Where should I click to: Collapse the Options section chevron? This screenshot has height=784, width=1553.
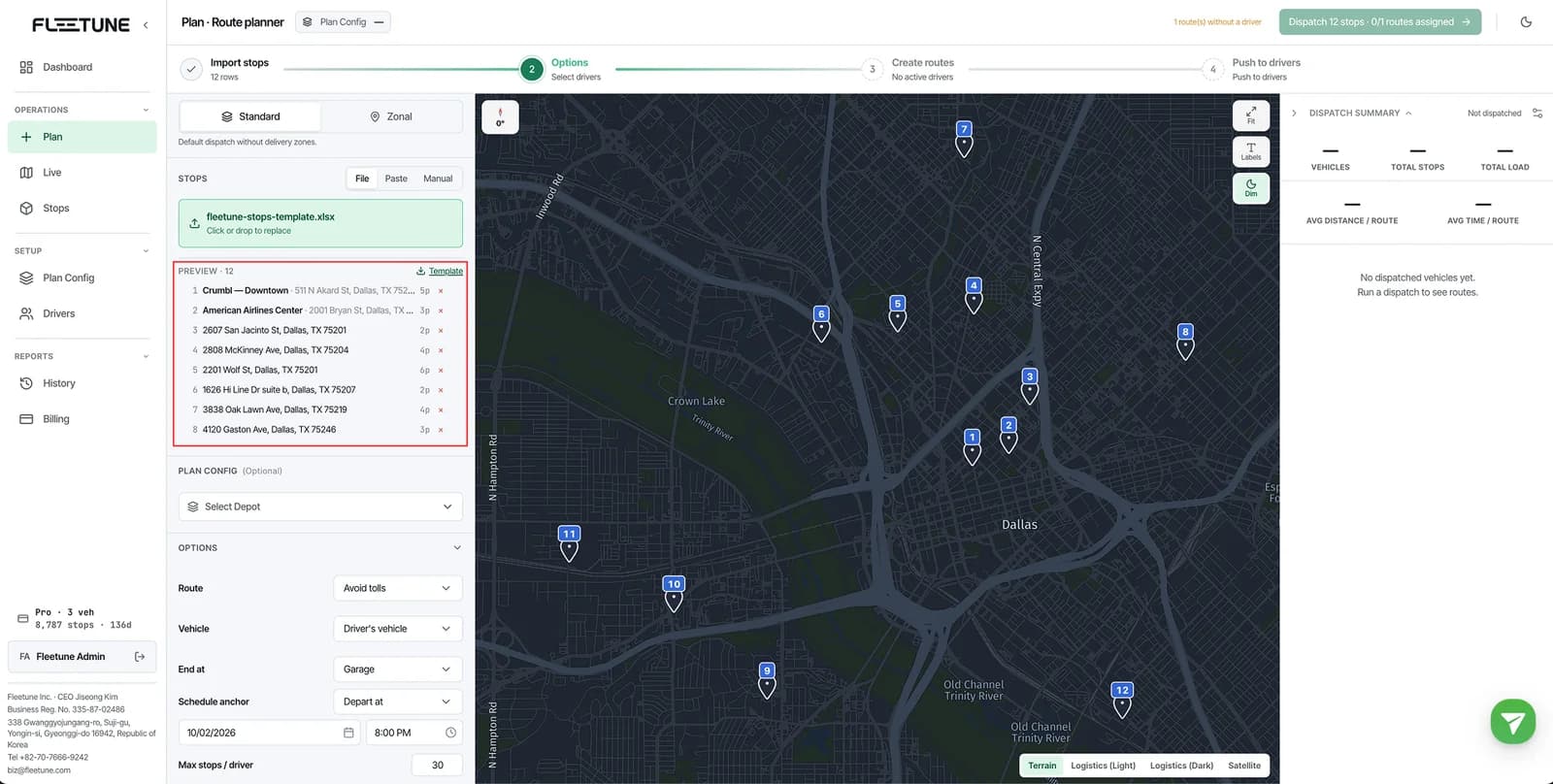pyautogui.click(x=457, y=548)
